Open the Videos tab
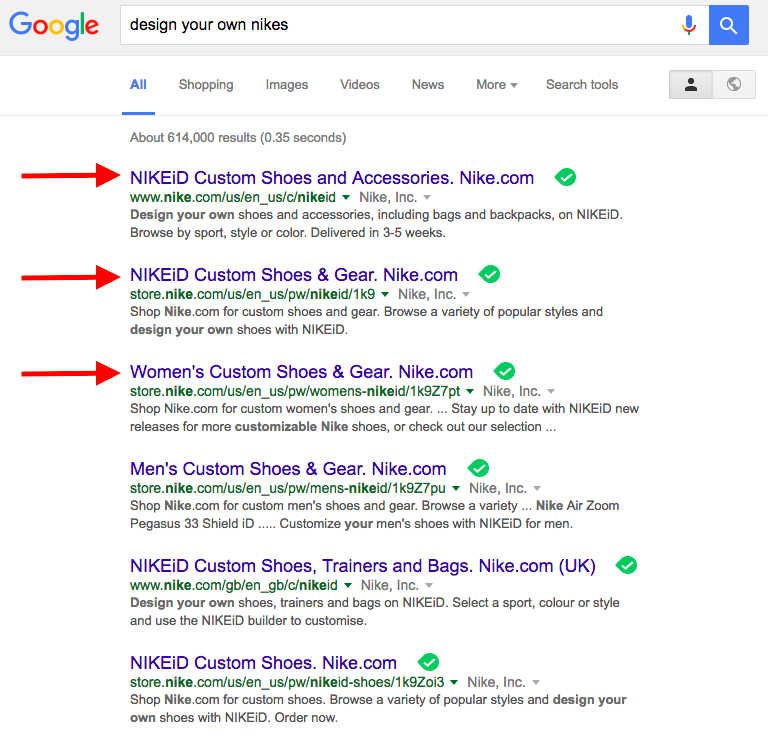This screenshot has width=768, height=741. [360, 85]
